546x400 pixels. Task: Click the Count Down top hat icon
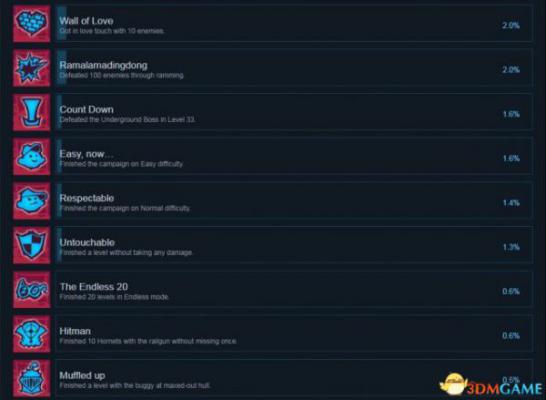point(31,112)
